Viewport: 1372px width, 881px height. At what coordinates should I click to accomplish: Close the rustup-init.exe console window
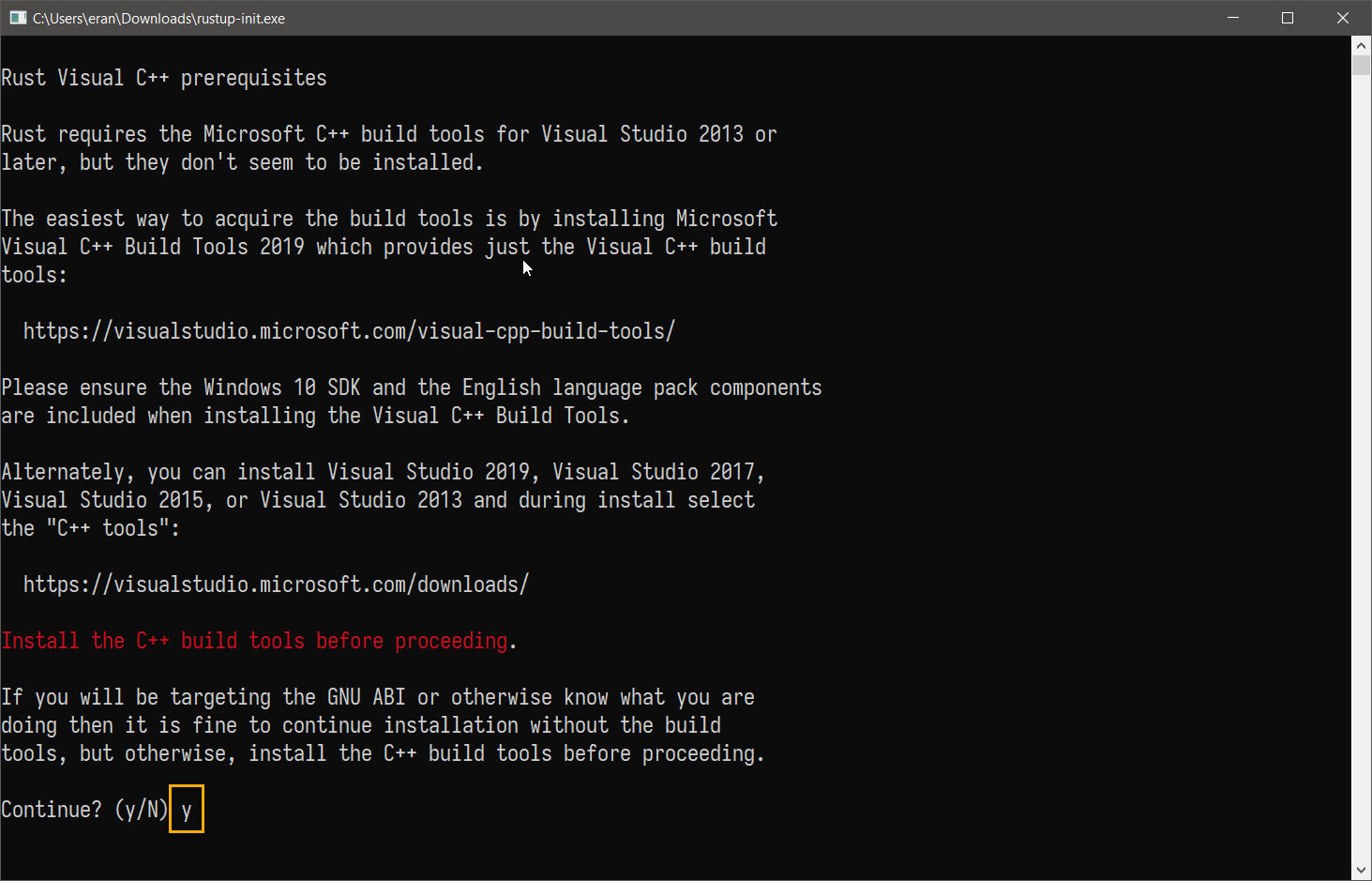click(x=1342, y=18)
